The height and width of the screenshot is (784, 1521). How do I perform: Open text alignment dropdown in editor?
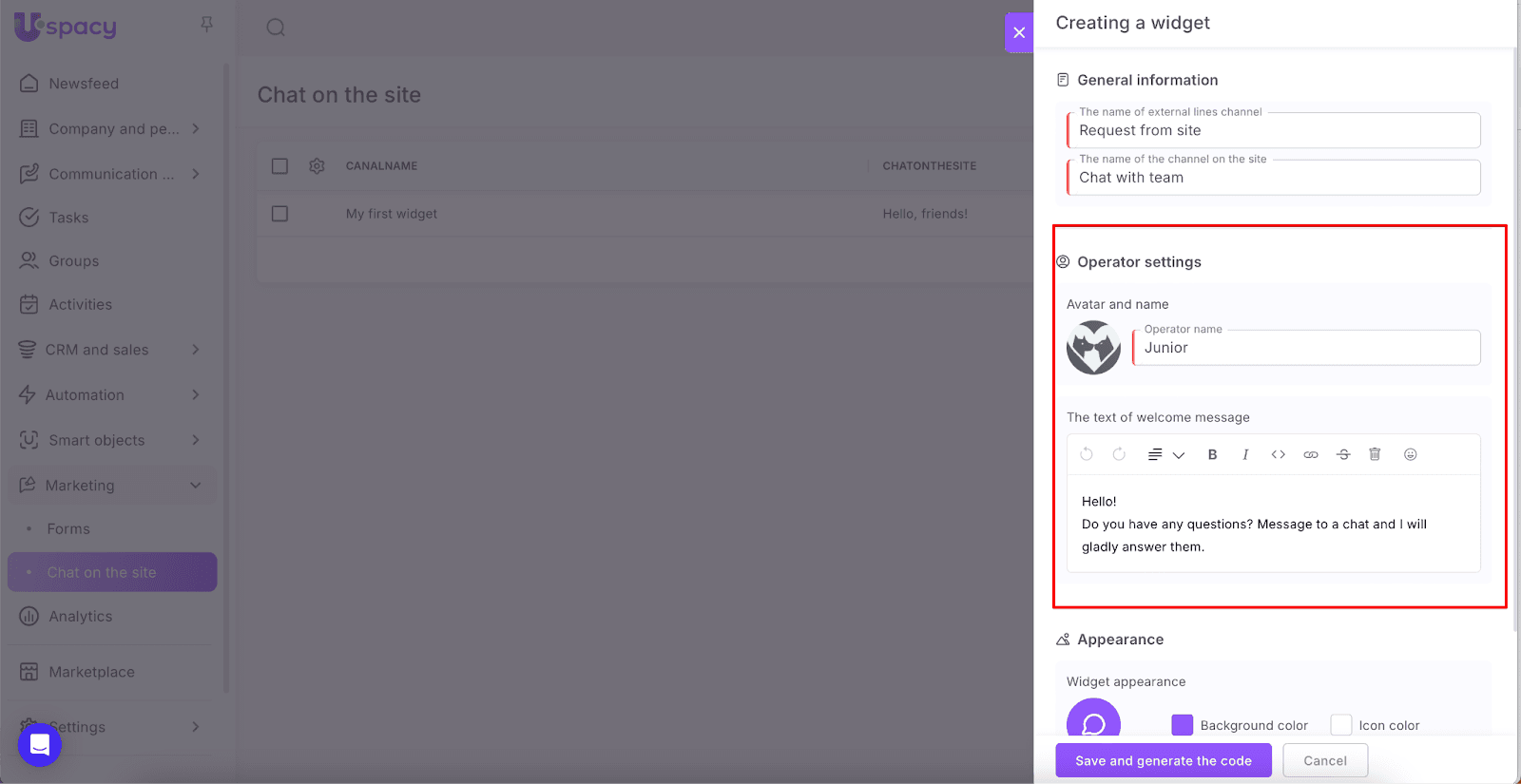tap(1165, 455)
